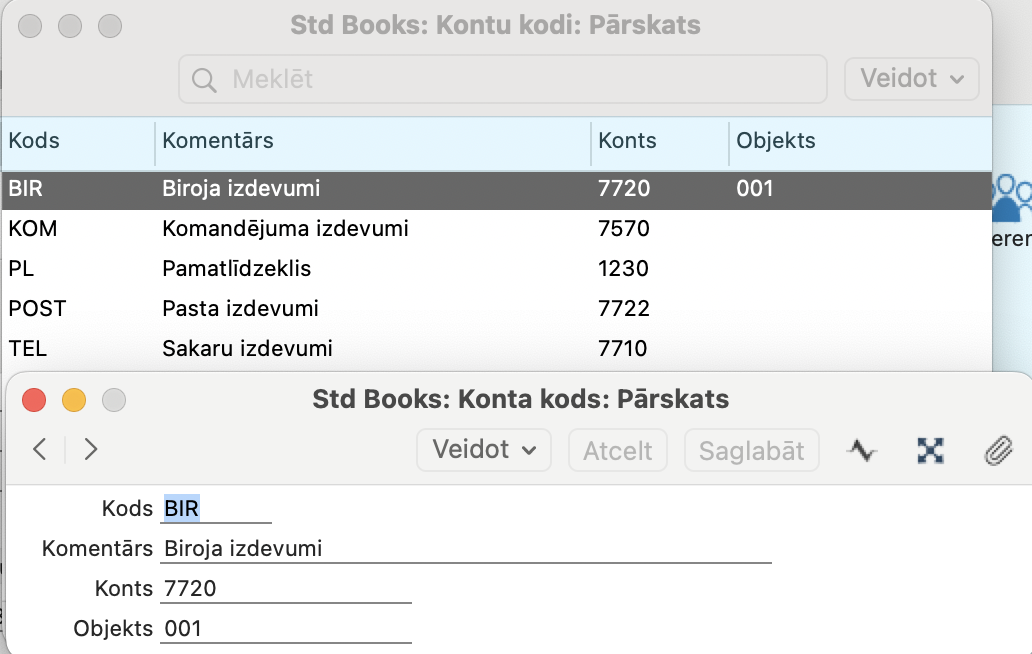Screen dimensions: 1032x654
Task: Sort list by Komentārs column header
Action: tap(373, 141)
